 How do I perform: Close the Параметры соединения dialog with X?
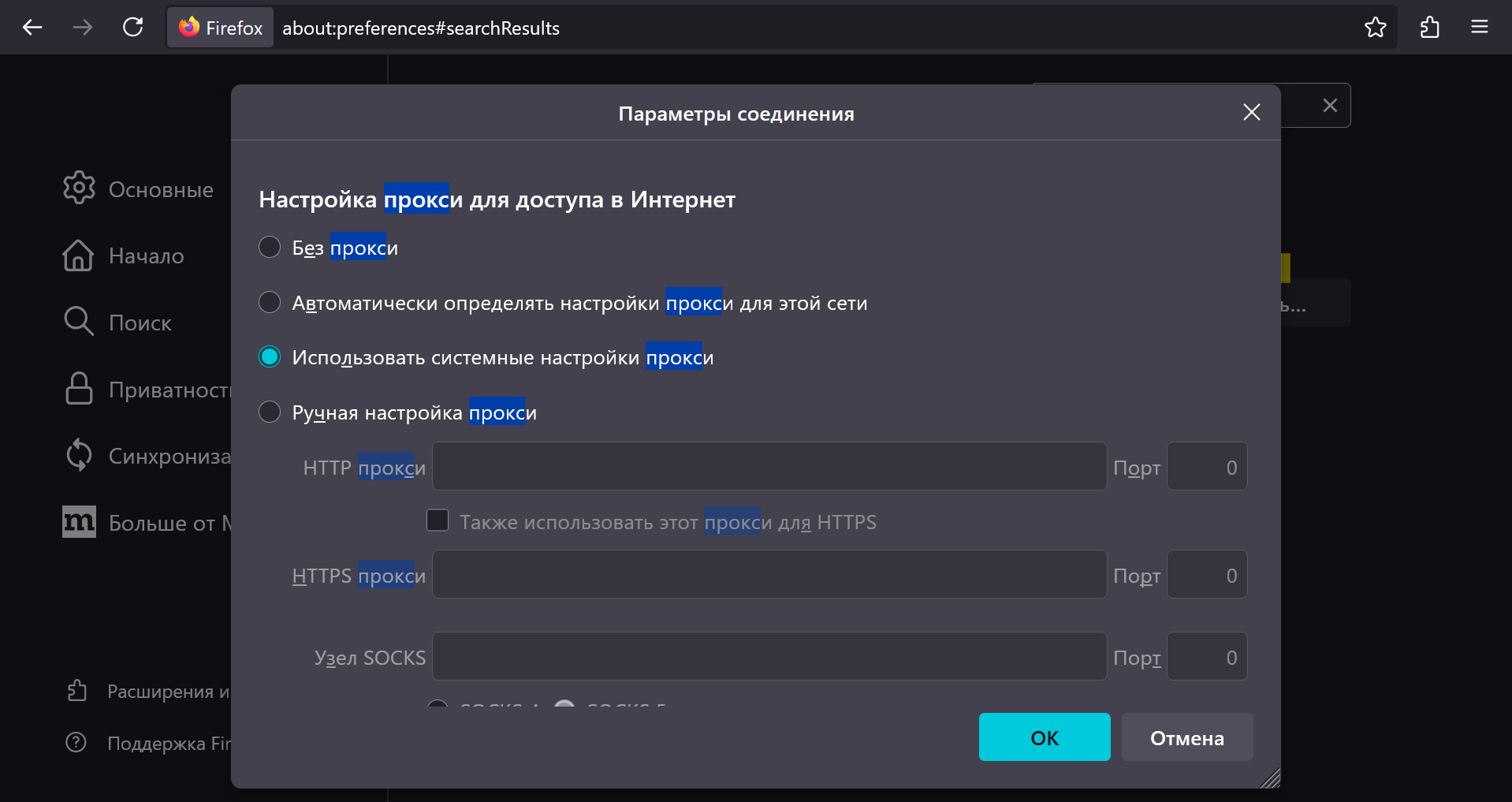click(1251, 112)
